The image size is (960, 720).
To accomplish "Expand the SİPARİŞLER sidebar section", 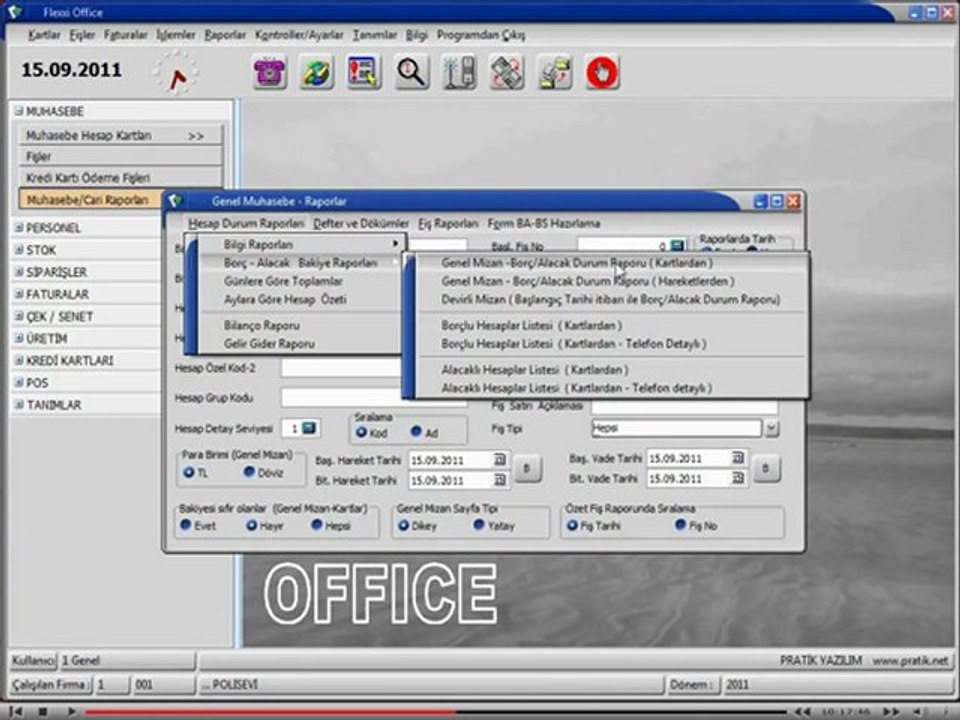I will (x=19, y=271).
